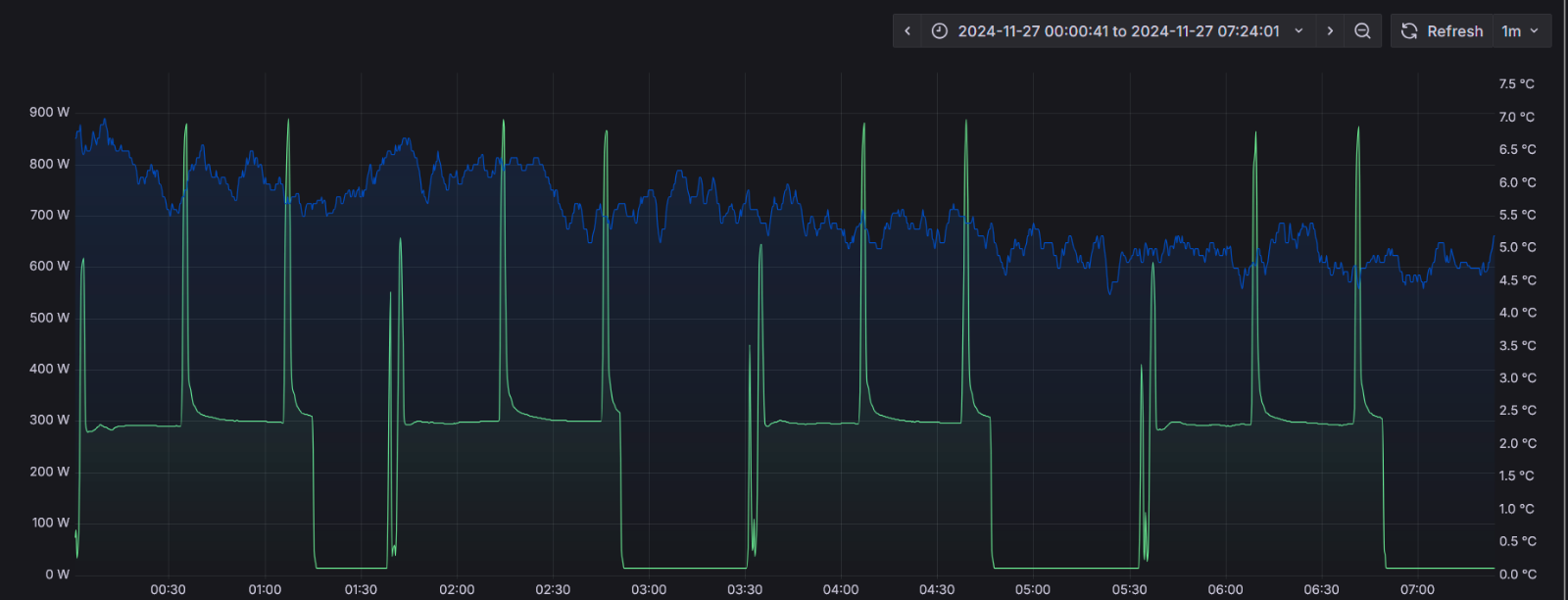The image size is (1568, 600).
Task: Open the 1m refresh interval dropdown
Action: tap(1522, 31)
